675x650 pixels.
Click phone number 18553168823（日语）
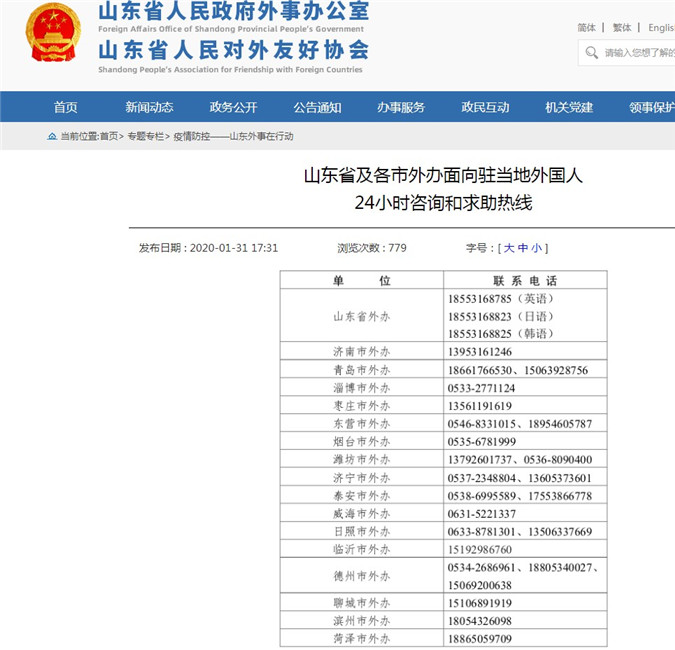[x=501, y=316]
